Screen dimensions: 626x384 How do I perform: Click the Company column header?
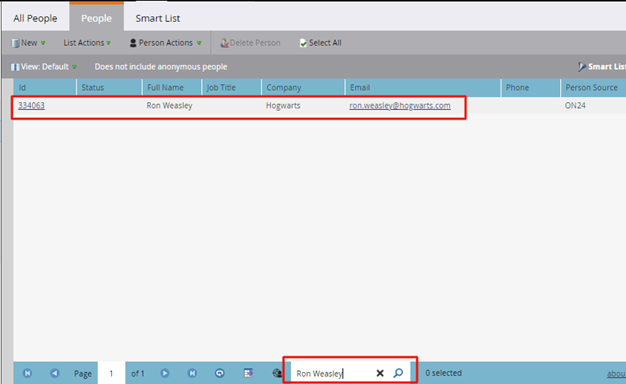point(303,87)
